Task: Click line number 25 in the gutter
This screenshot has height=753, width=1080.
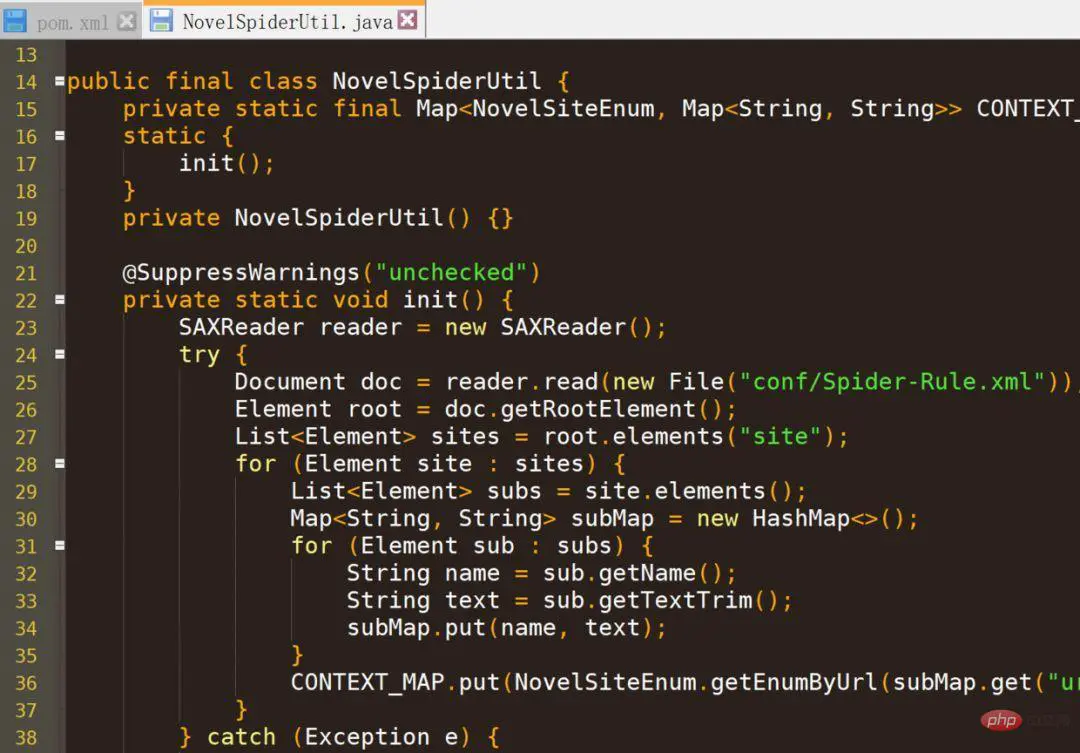Action: (x=26, y=382)
